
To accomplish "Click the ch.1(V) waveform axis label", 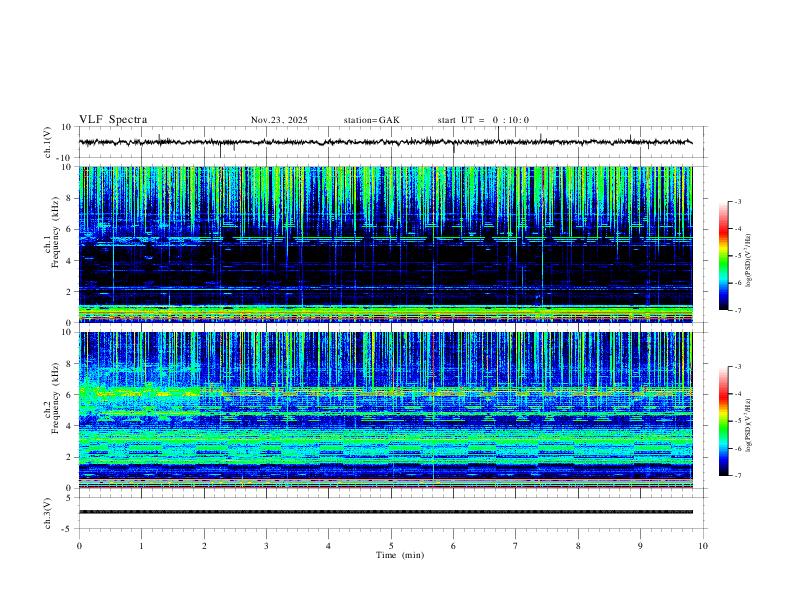I will [x=48, y=142].
